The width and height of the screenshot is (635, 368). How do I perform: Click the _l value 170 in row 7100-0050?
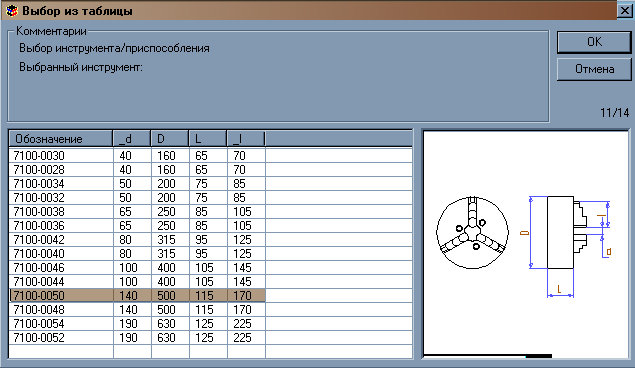[x=246, y=296]
